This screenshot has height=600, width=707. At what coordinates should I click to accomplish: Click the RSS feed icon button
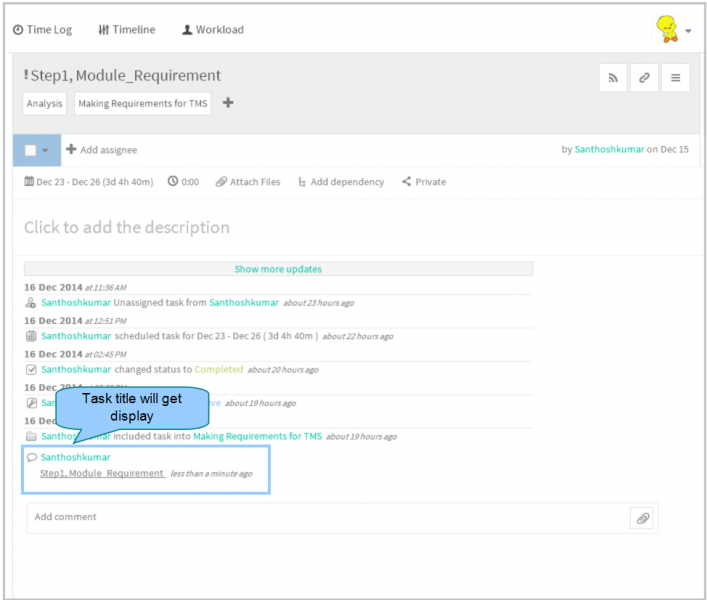tap(613, 78)
